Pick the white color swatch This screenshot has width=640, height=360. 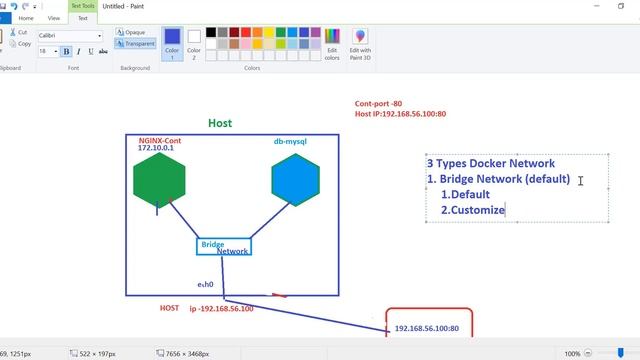211,44
